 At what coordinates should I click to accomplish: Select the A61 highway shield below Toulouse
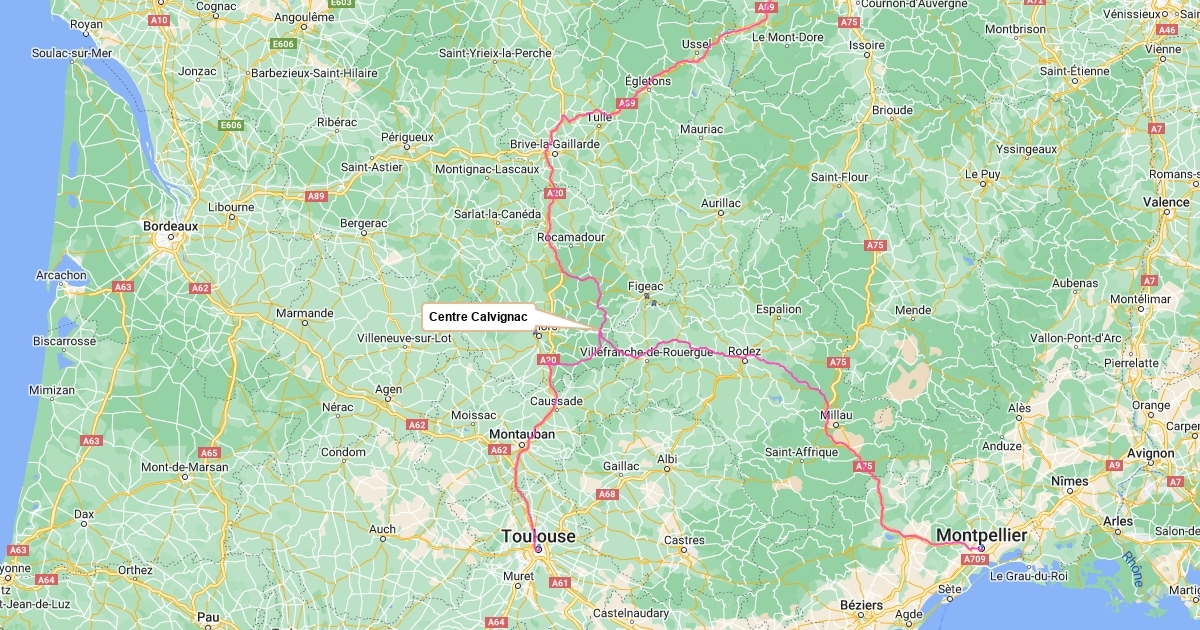[x=560, y=582]
